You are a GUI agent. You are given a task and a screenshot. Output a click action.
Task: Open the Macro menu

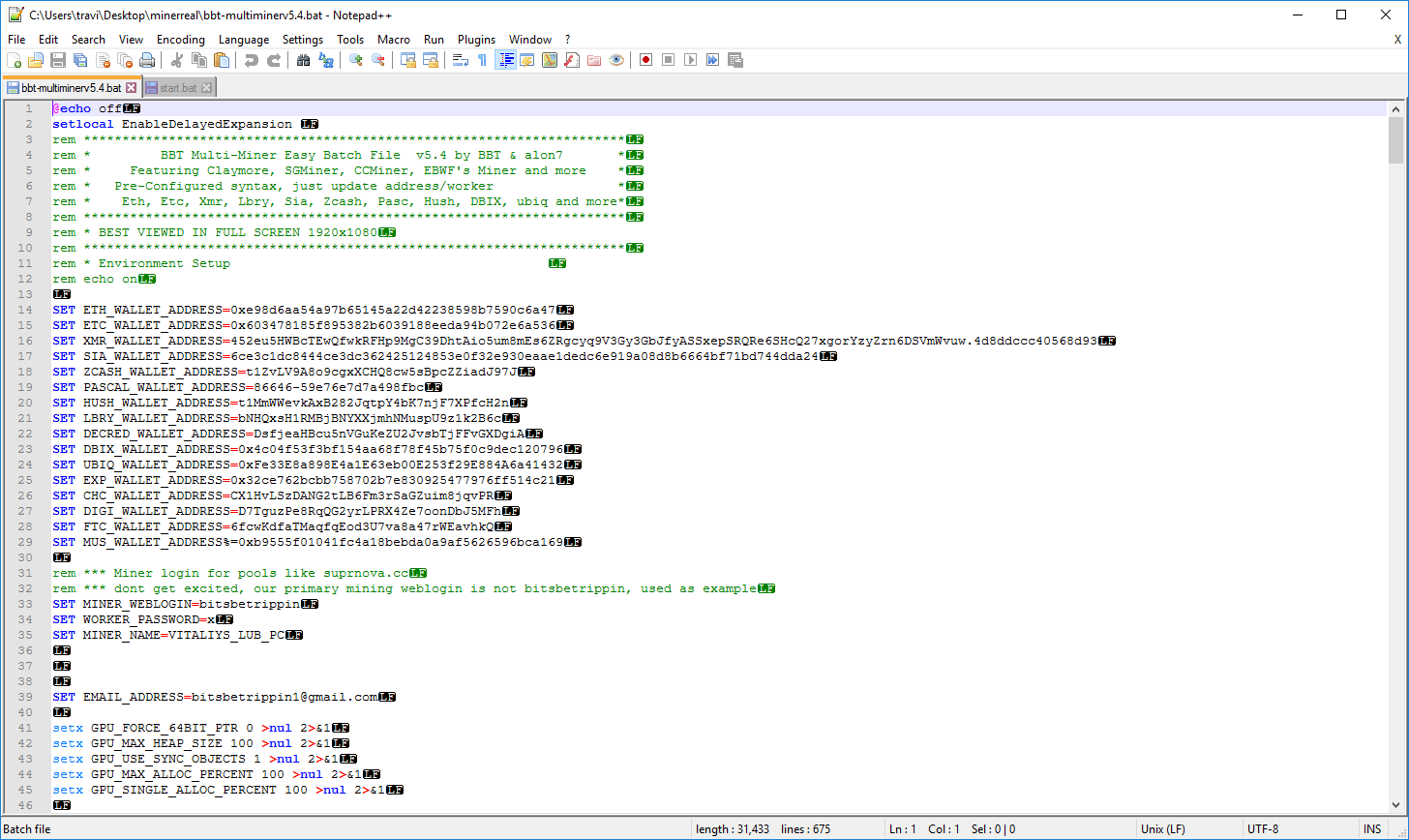(x=394, y=40)
